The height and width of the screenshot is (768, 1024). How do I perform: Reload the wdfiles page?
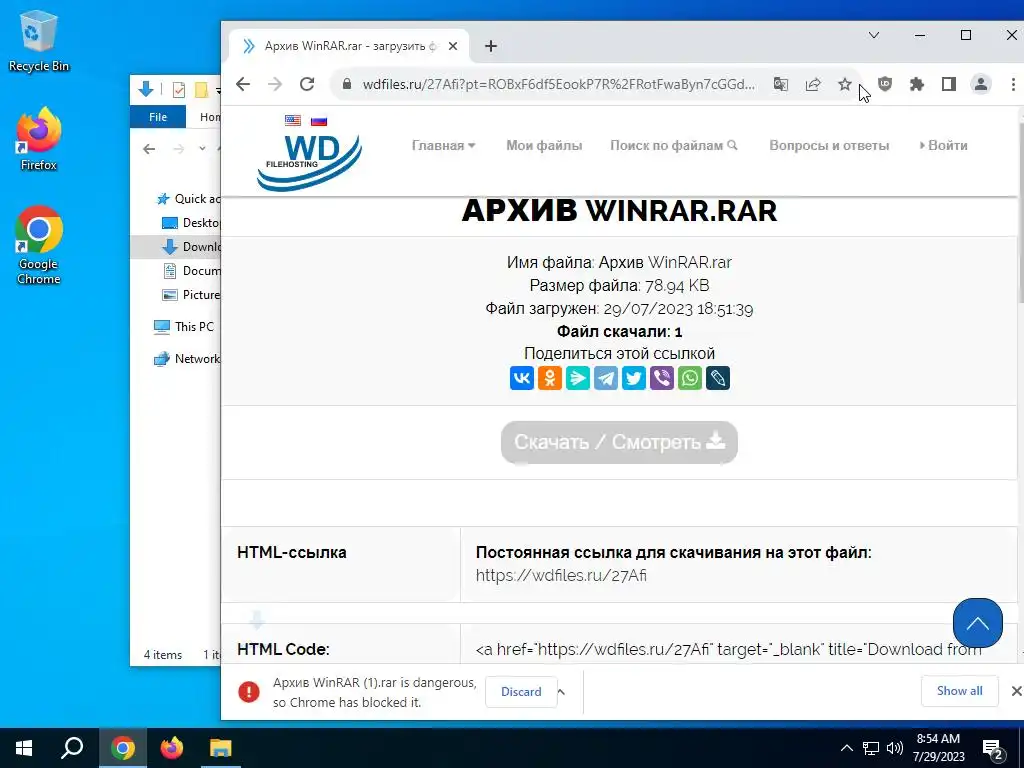click(x=307, y=84)
